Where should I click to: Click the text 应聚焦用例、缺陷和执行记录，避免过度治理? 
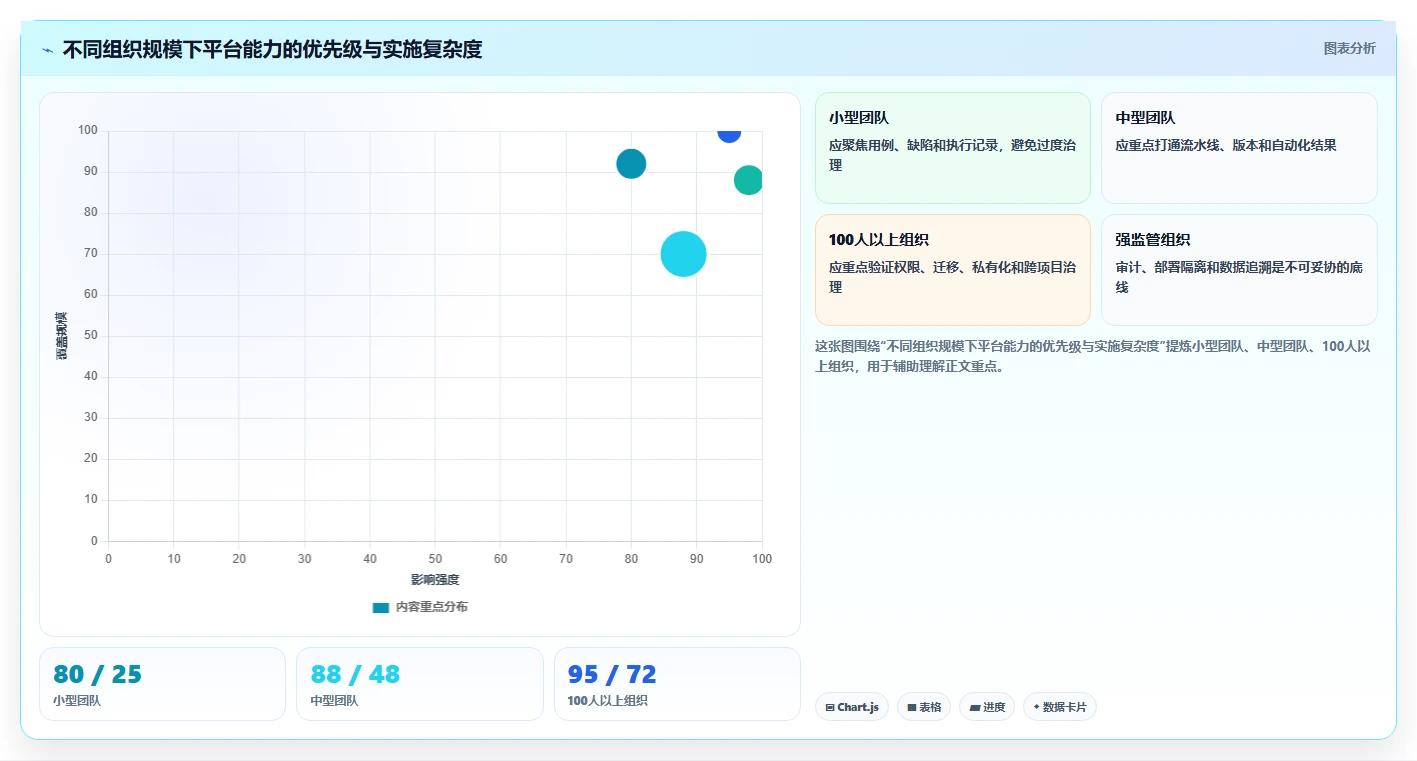952,155
